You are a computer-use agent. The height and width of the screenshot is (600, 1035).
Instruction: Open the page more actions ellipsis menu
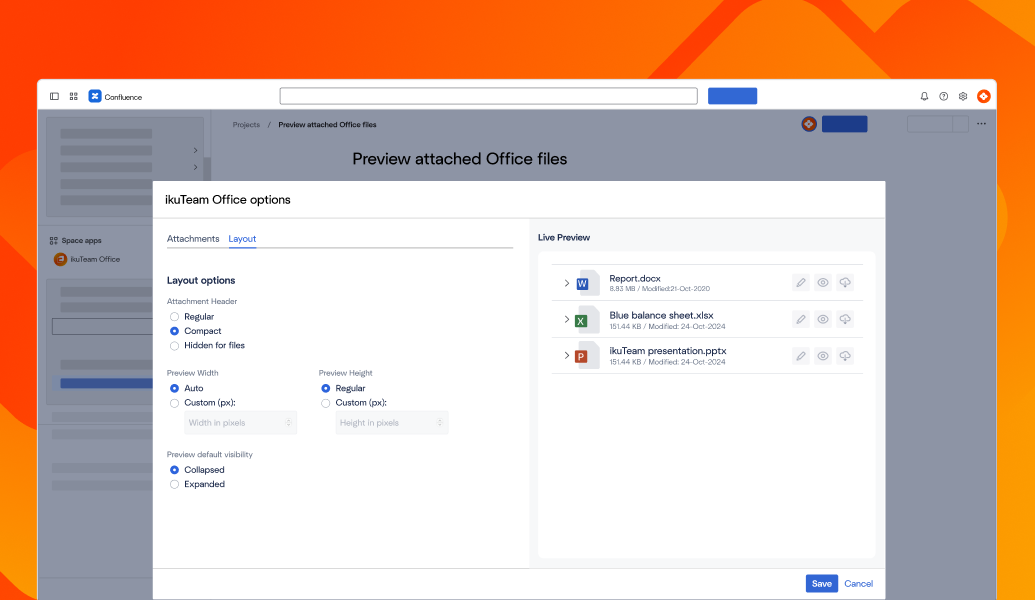981,123
